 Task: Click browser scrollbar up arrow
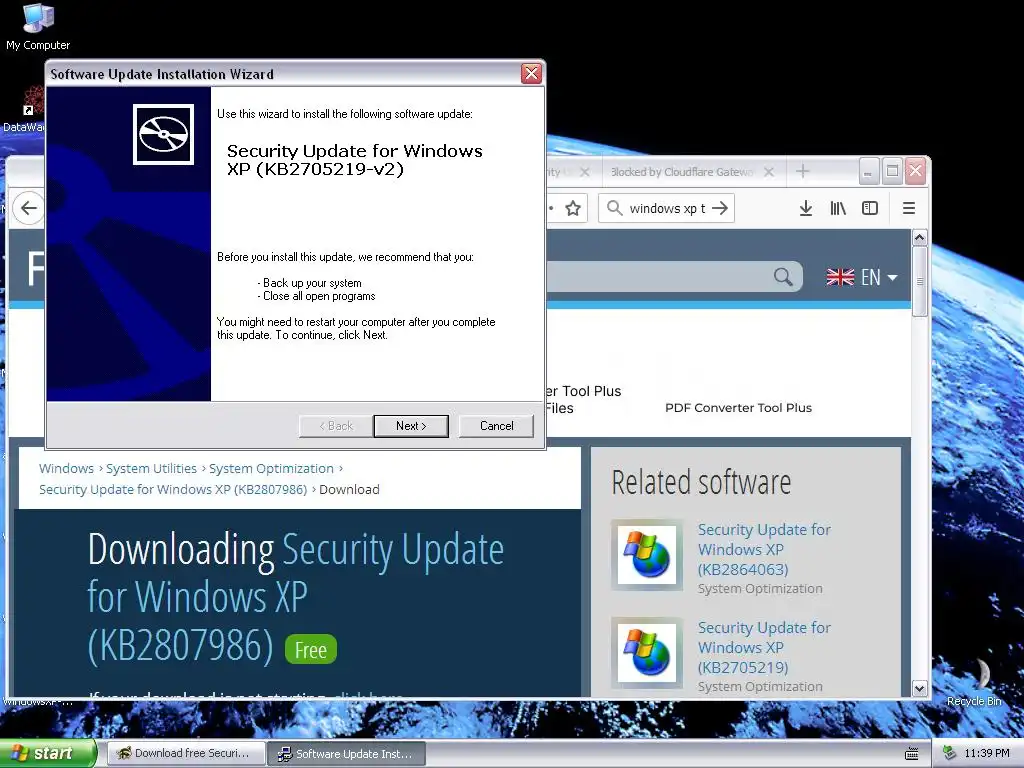click(x=920, y=238)
